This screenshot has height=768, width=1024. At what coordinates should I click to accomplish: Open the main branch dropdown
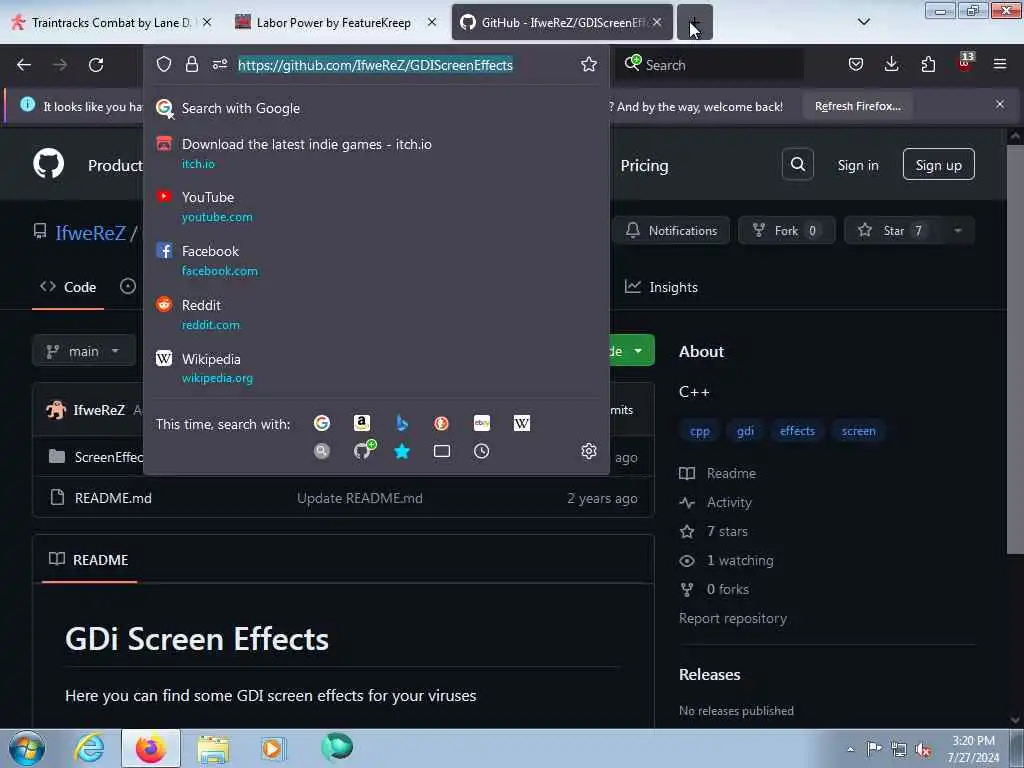(84, 351)
